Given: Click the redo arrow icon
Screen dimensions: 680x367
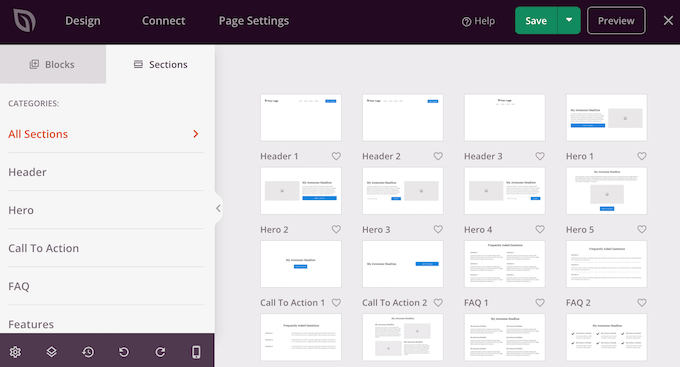Looking at the screenshot, I should (160, 352).
